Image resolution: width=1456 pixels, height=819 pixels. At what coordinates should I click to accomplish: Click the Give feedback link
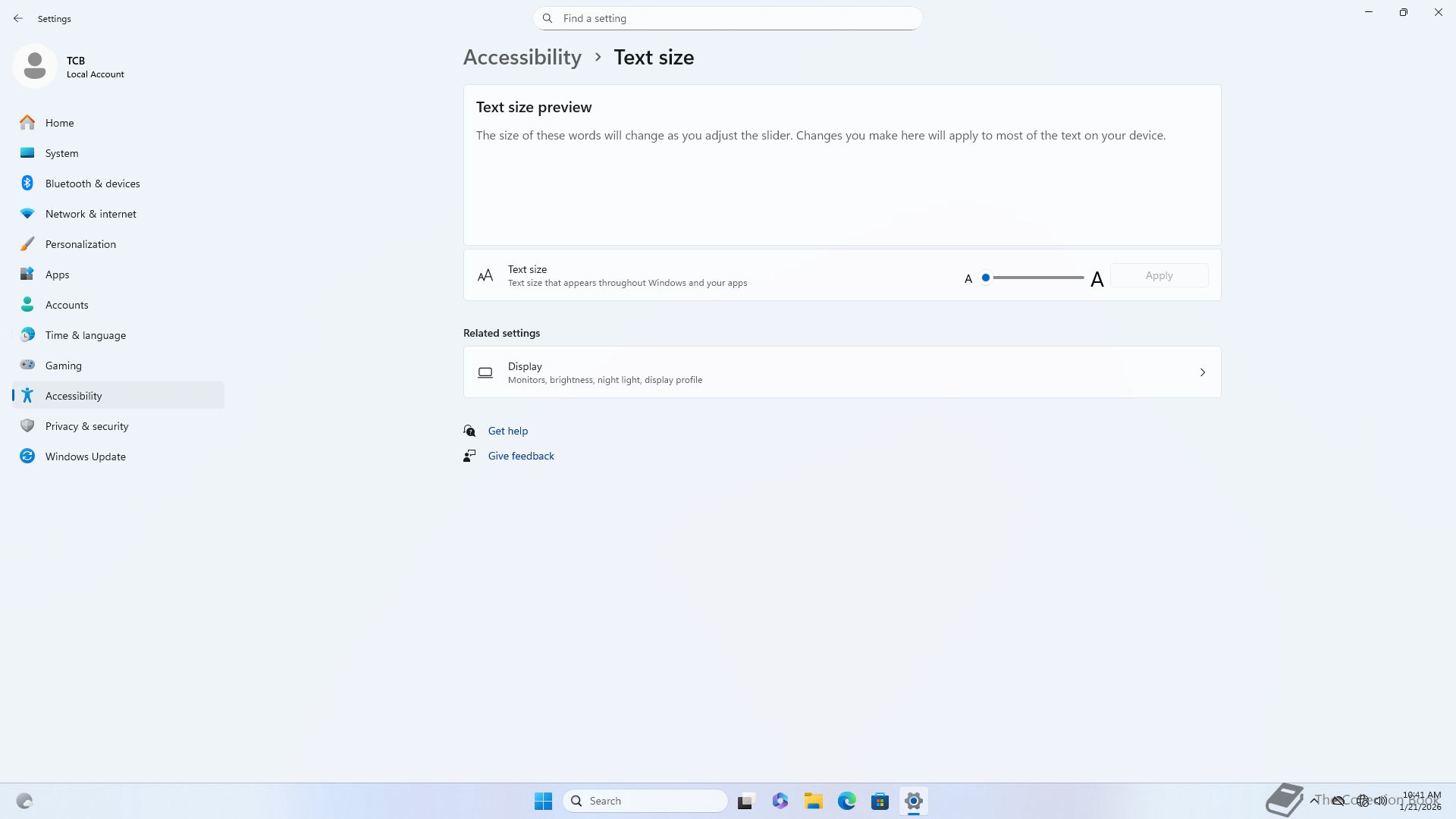coord(520,456)
